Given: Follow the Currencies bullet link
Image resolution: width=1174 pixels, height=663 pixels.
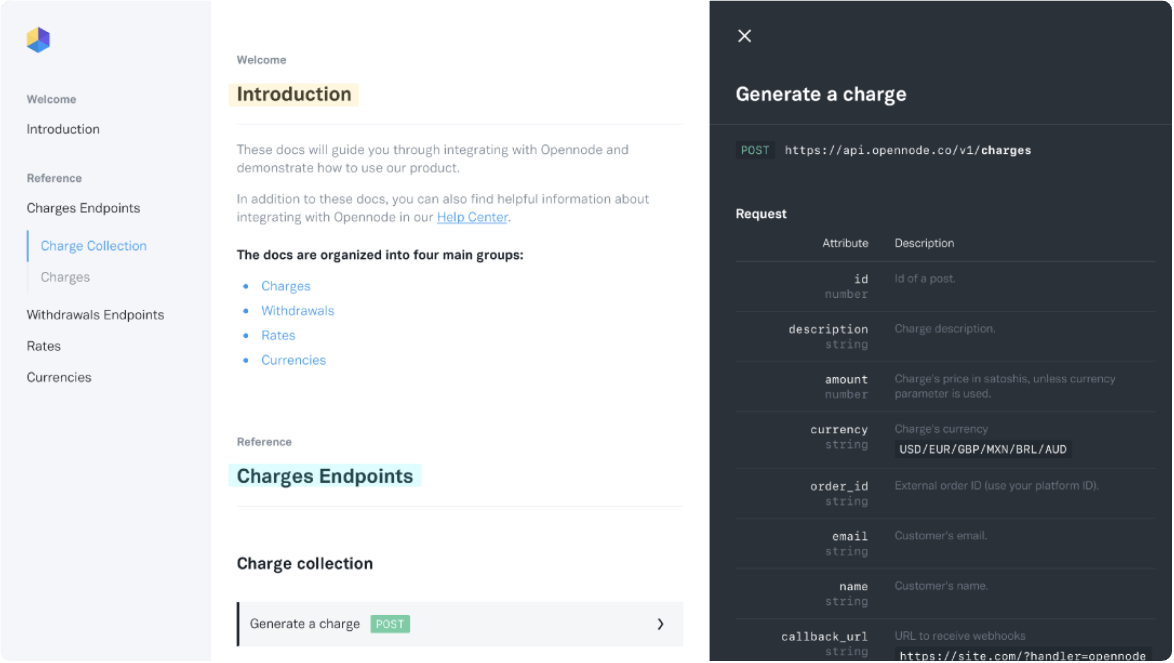Looking at the screenshot, I should point(293,360).
